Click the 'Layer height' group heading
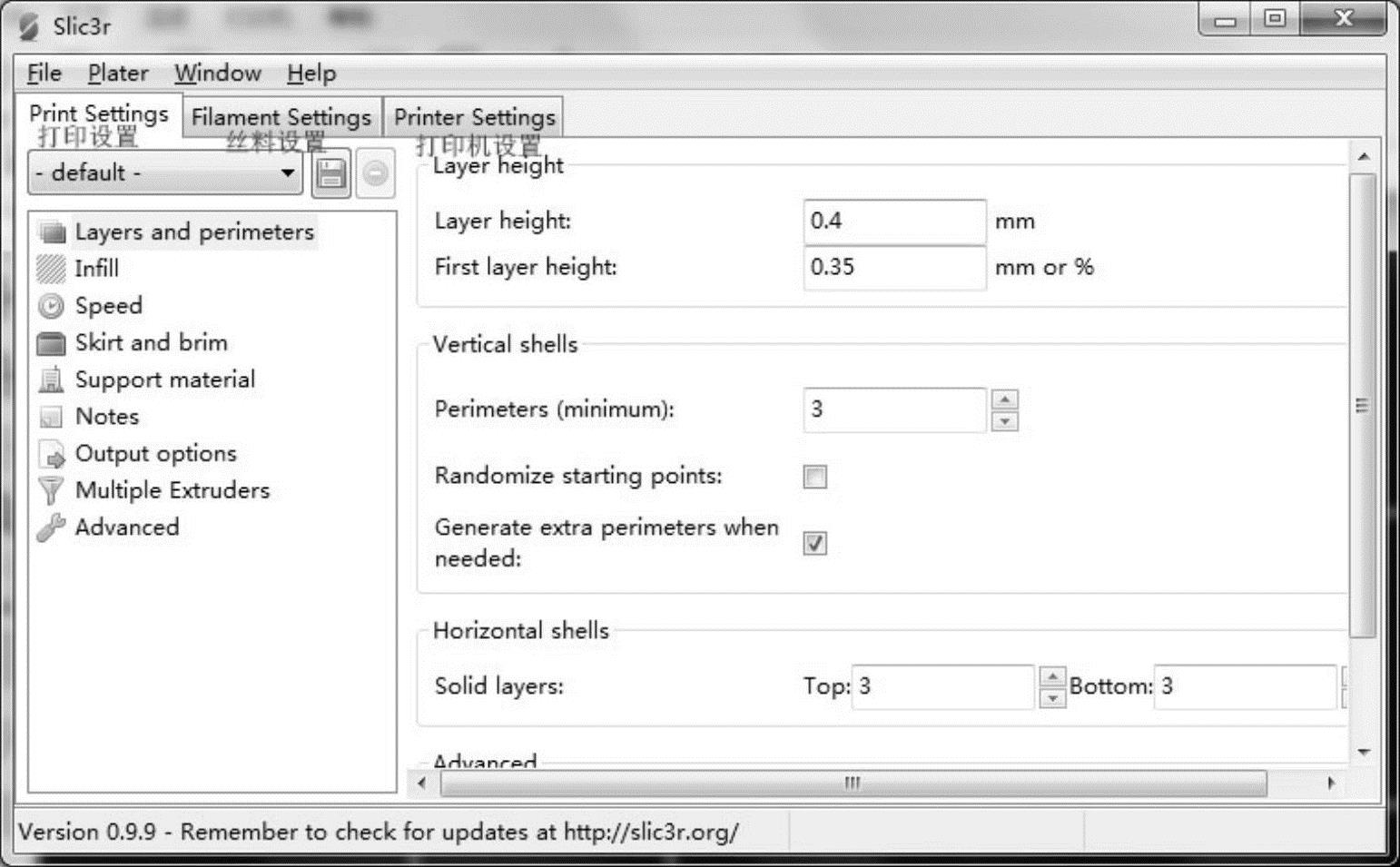 (498, 165)
